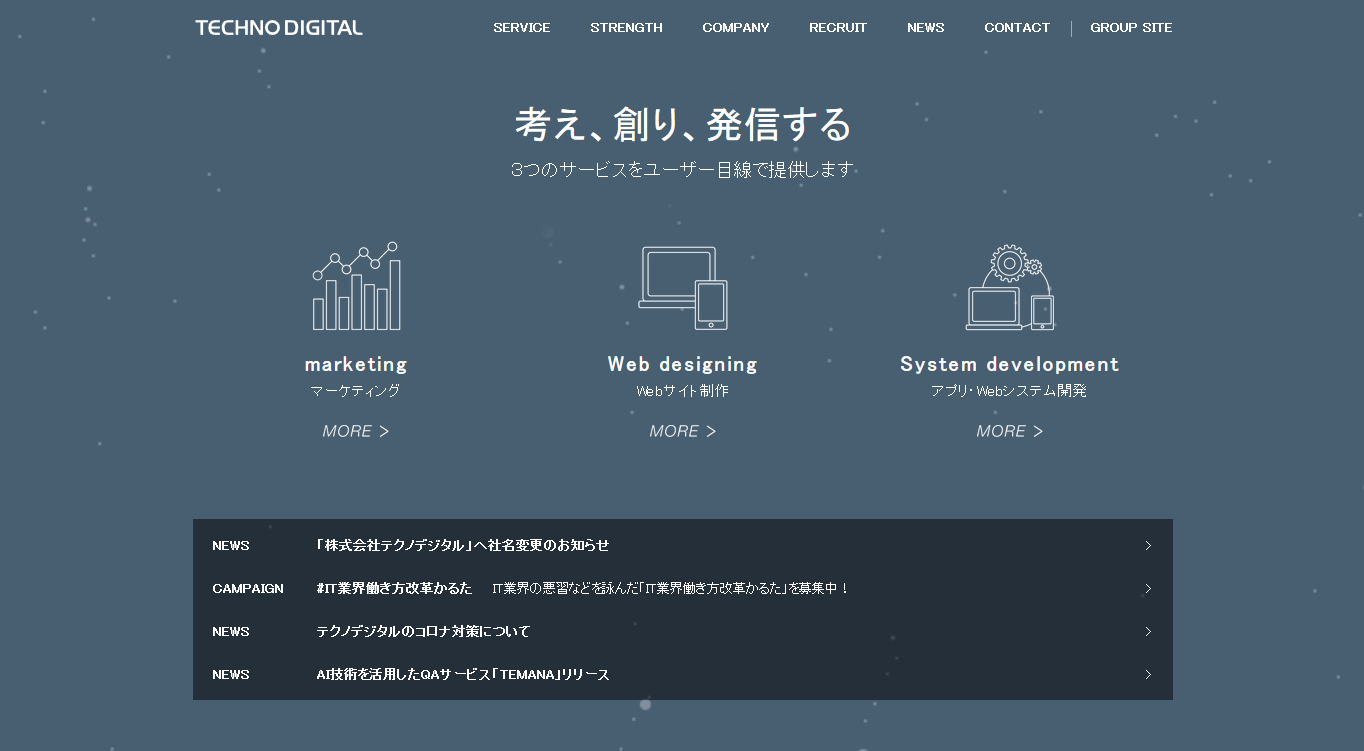Open the COMPANY menu
1364x751 pixels.
tap(735, 27)
